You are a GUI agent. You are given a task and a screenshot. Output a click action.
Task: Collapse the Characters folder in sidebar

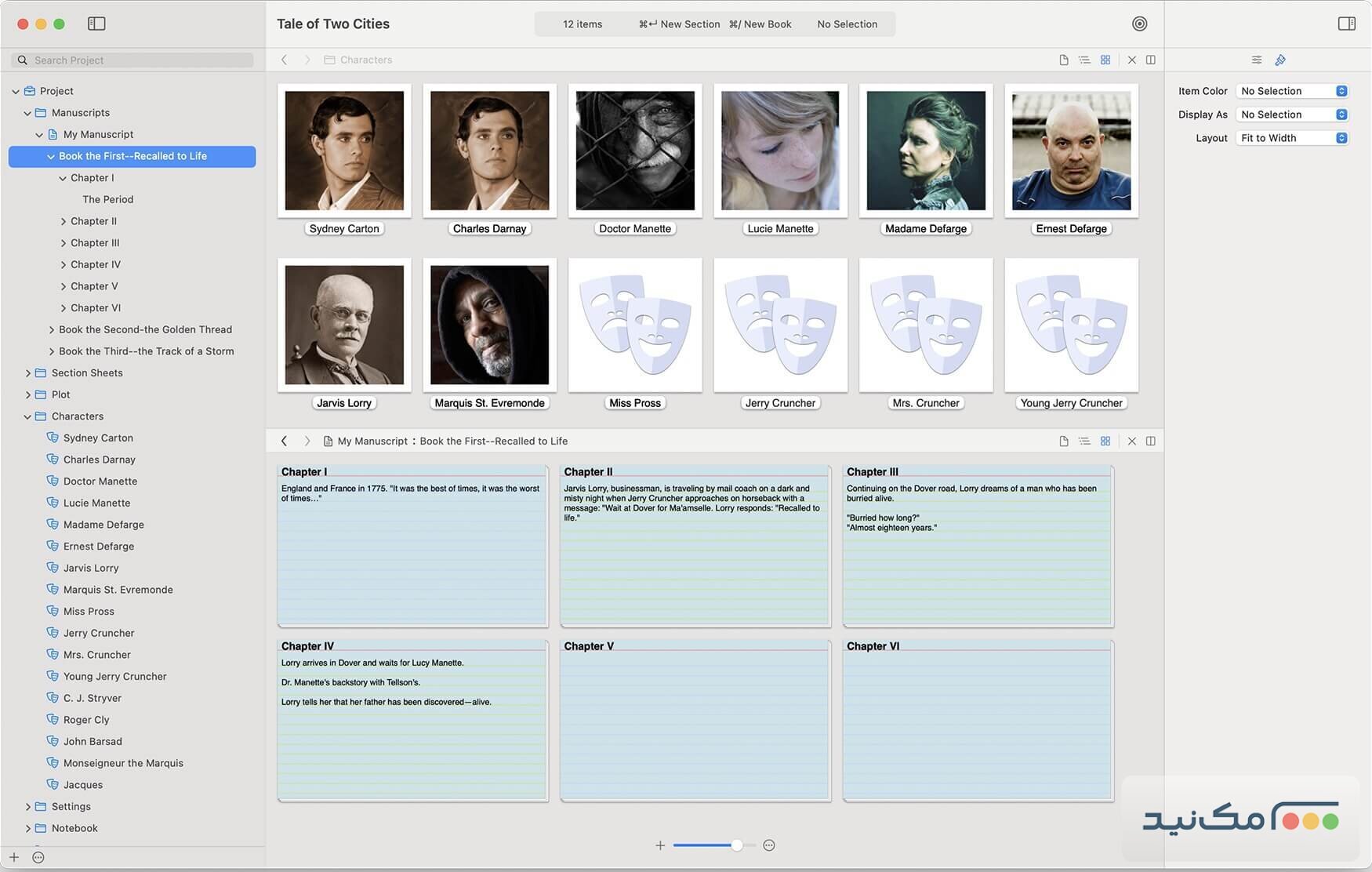click(27, 416)
